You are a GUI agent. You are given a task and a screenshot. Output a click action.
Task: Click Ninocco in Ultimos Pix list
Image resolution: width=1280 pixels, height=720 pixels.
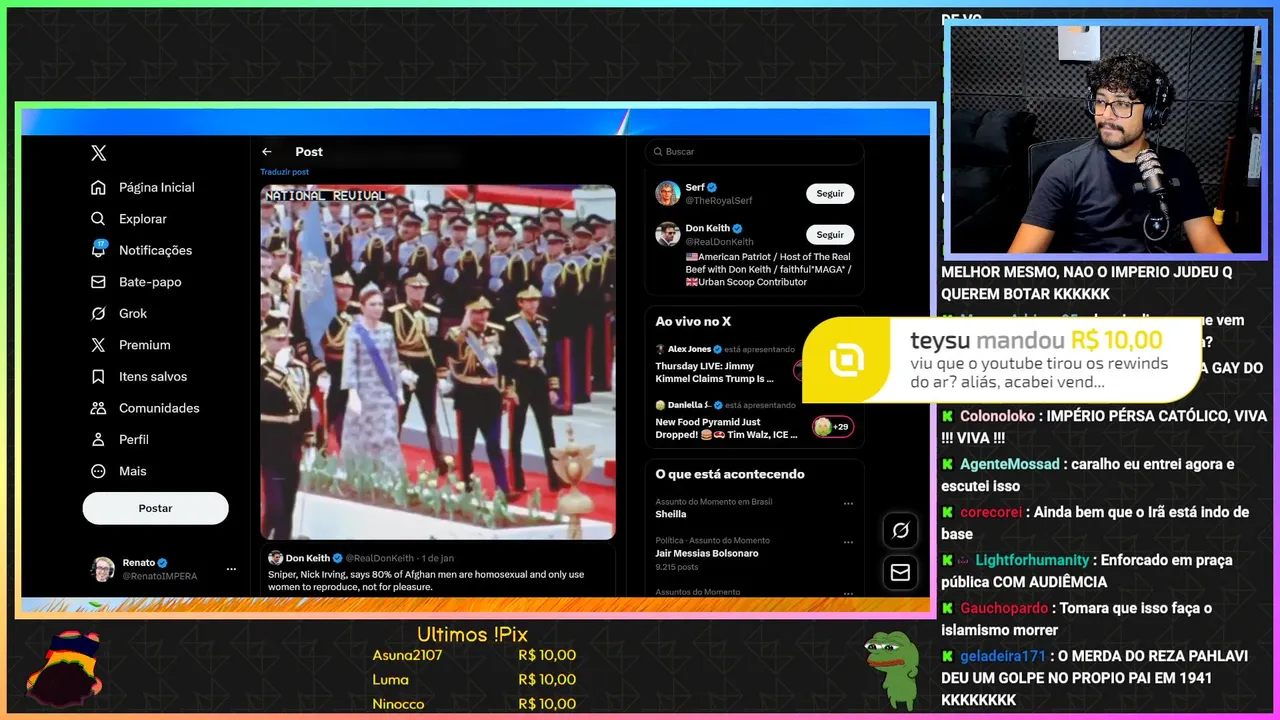coord(398,704)
